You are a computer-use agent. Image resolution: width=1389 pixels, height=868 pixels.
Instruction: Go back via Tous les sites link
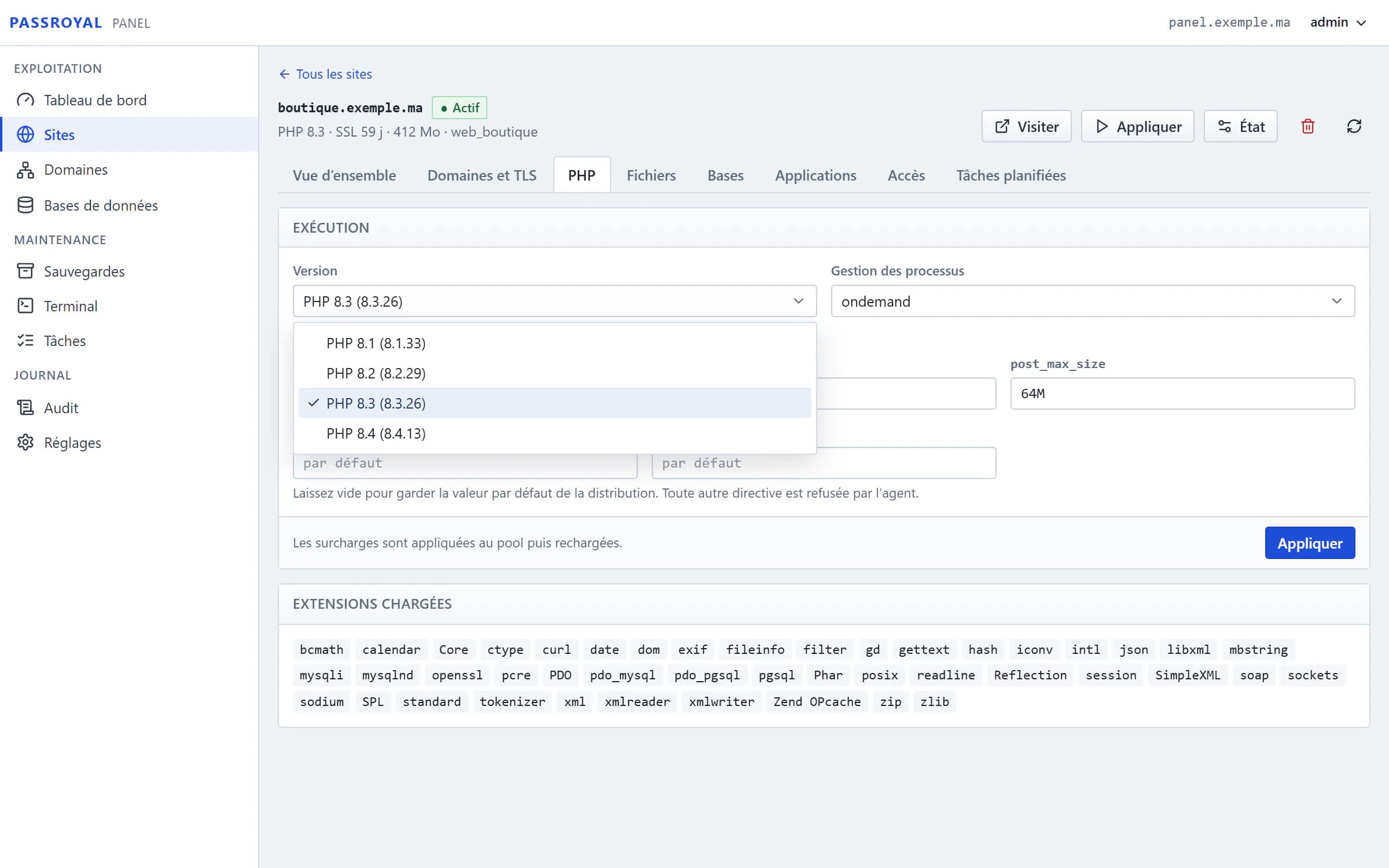pyautogui.click(x=325, y=74)
